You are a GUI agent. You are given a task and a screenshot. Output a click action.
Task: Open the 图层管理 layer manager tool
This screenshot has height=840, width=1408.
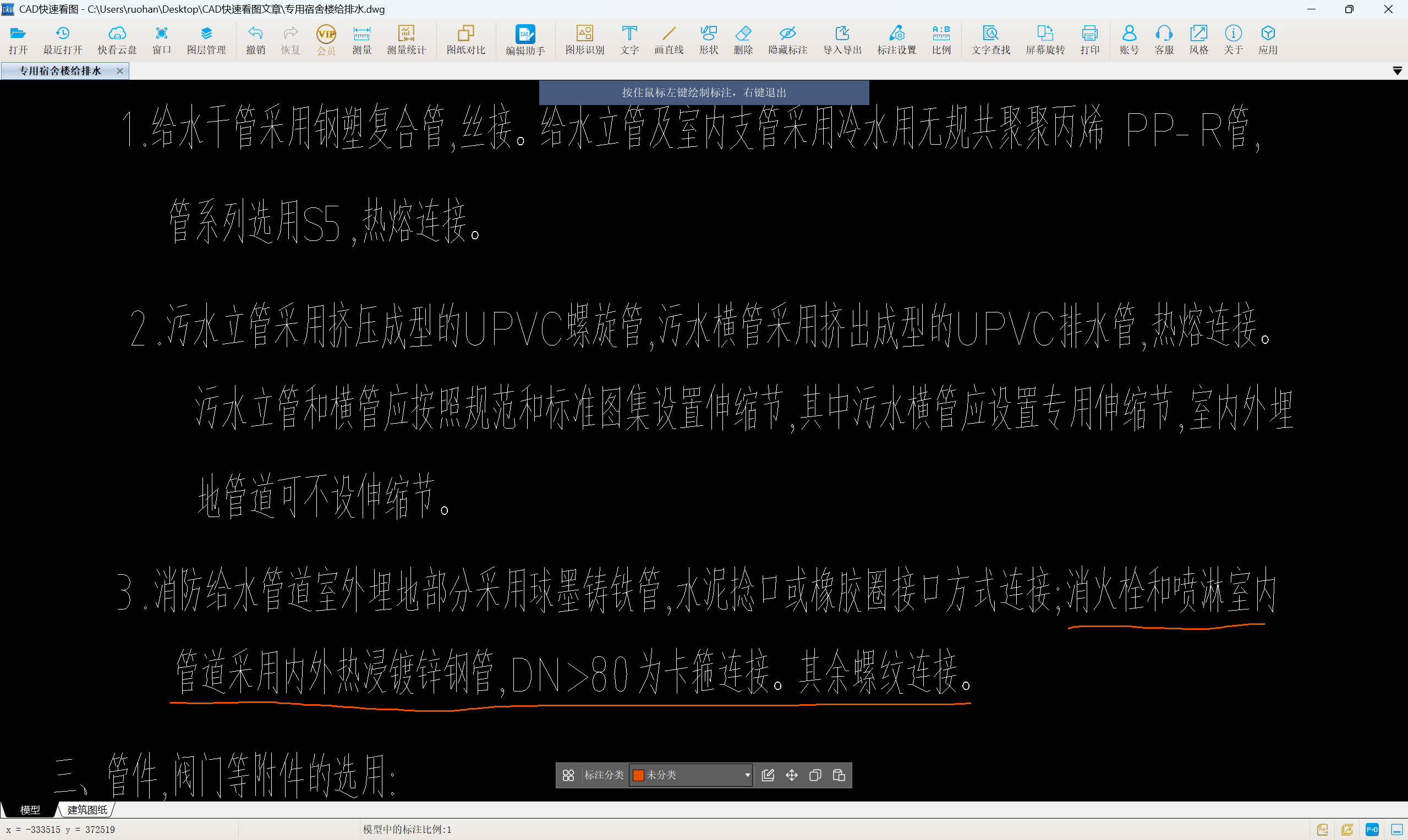pyautogui.click(x=206, y=40)
